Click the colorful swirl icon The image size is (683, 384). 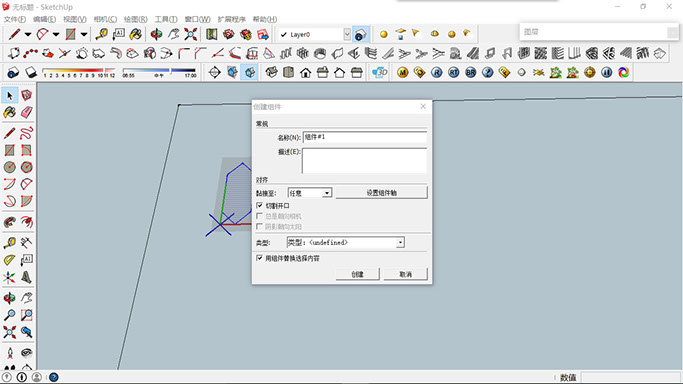623,72
